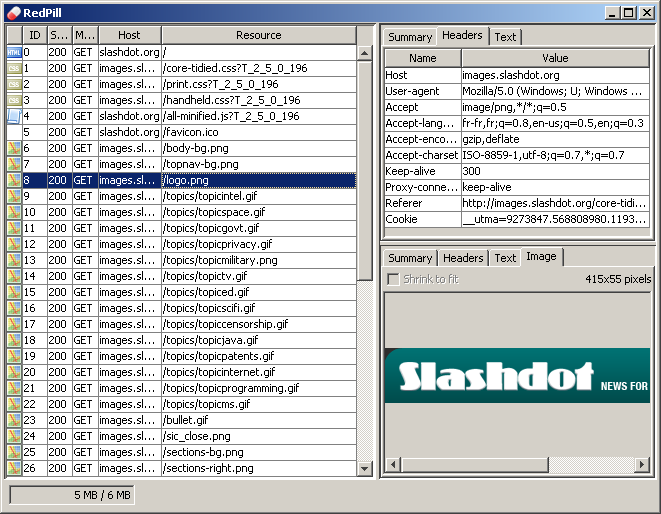Click the CSS icon for print.css row
Image resolution: width=661 pixels, height=514 pixels.
coord(14,84)
